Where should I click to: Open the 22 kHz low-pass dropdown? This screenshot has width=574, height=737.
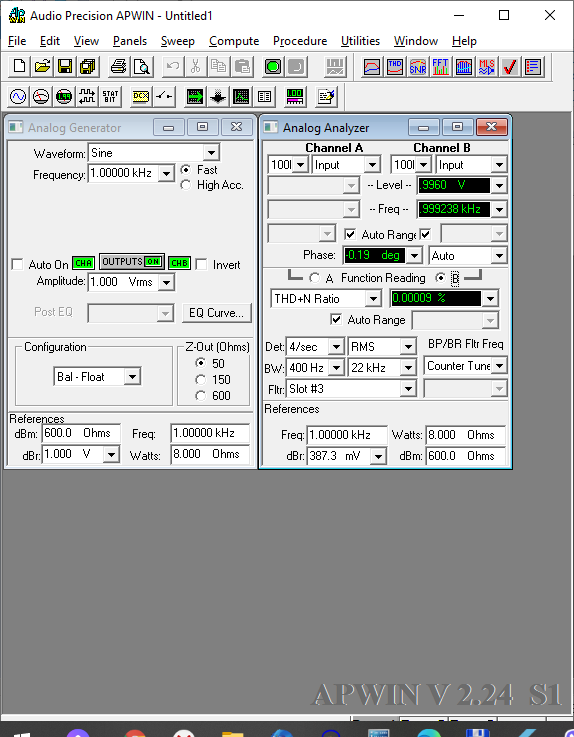pyautogui.click(x=408, y=368)
